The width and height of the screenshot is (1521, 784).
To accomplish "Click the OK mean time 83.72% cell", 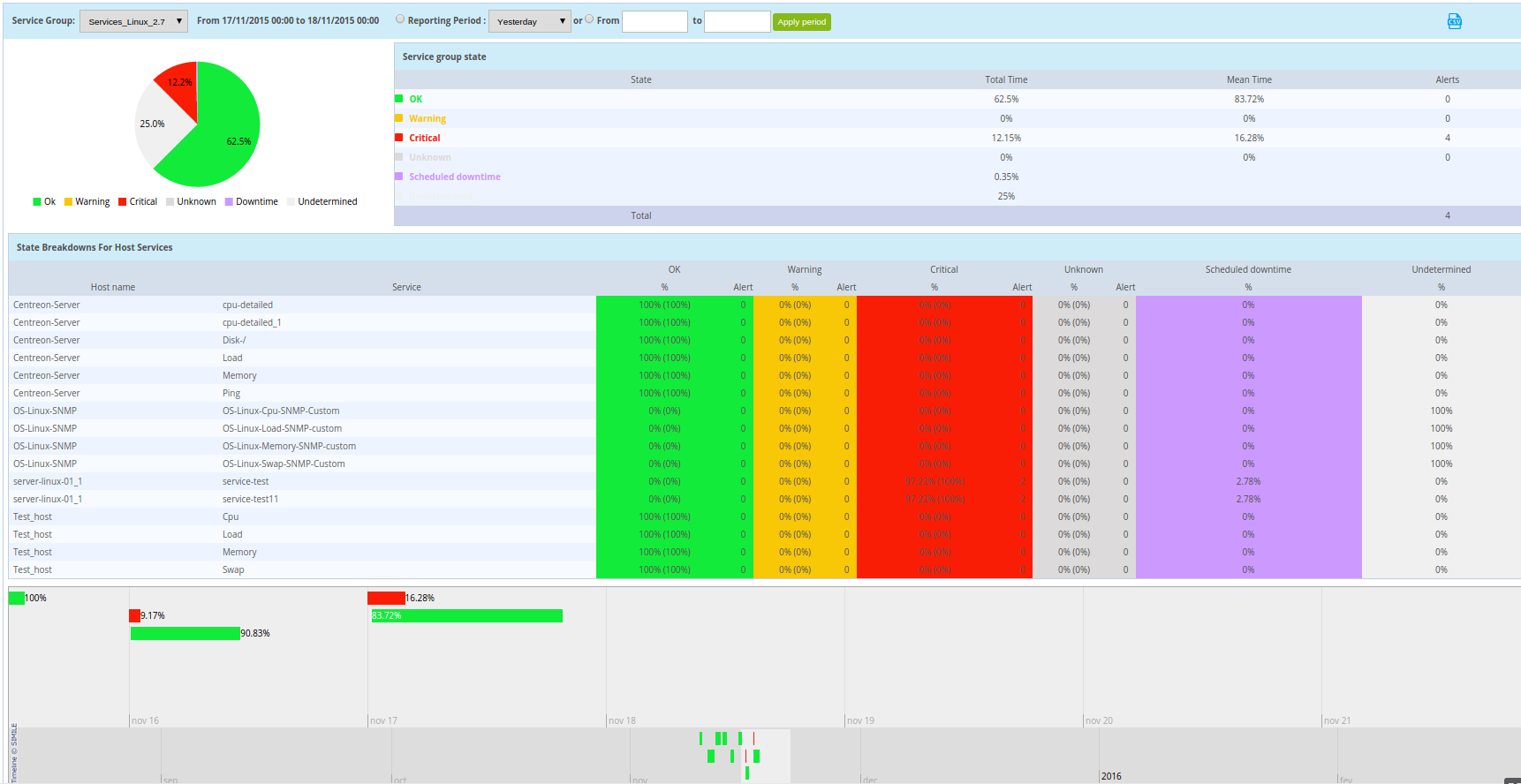I will (1249, 99).
